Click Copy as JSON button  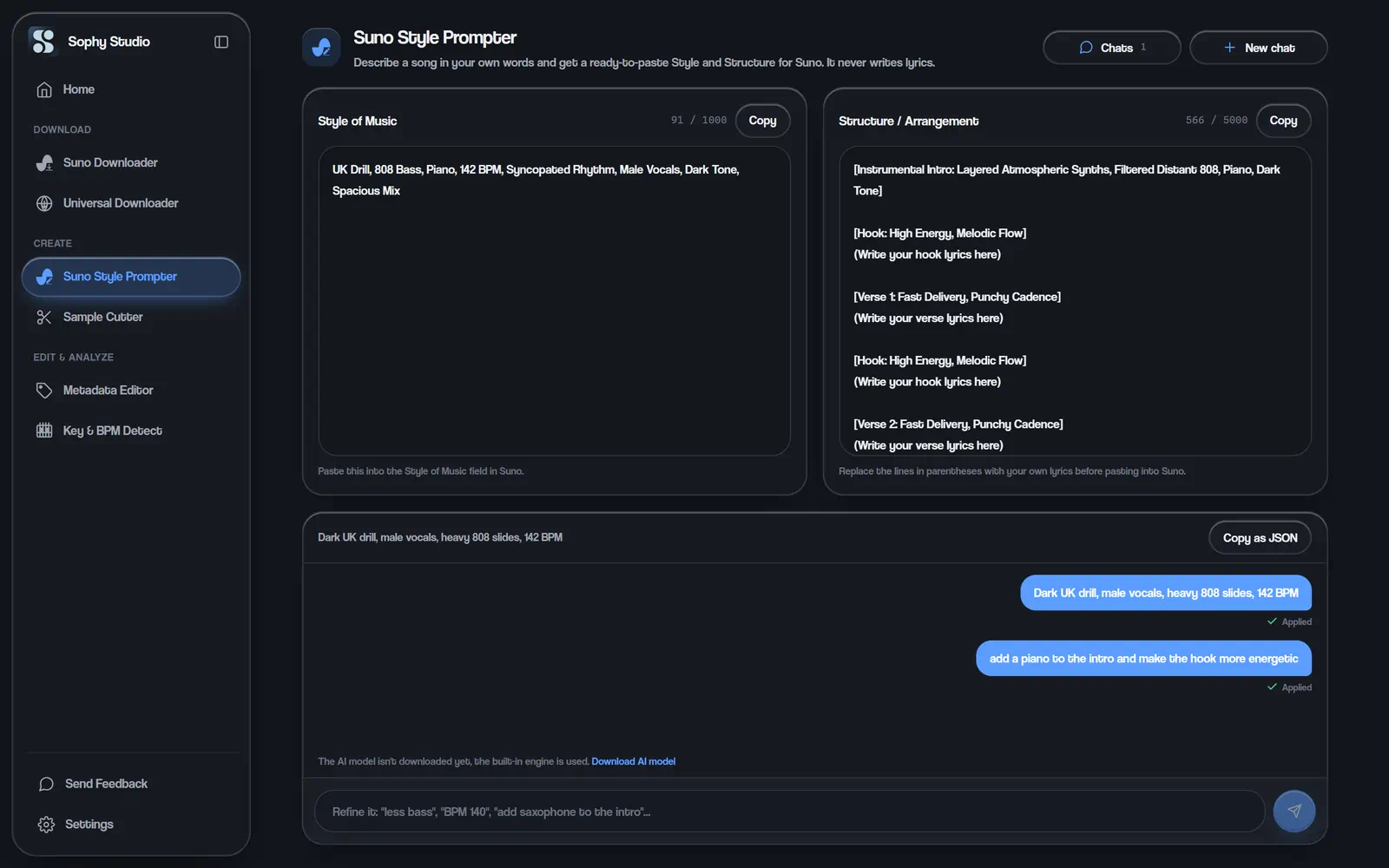tap(1260, 538)
